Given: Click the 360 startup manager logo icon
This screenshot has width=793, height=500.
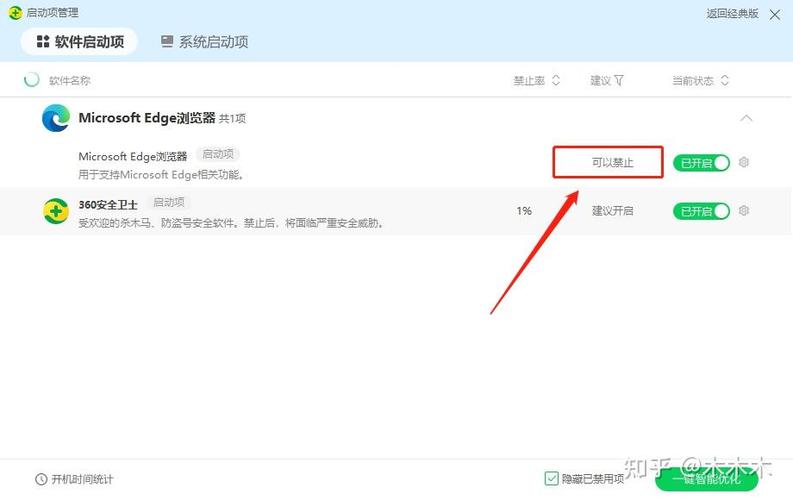Looking at the screenshot, I should tap(15, 13).
